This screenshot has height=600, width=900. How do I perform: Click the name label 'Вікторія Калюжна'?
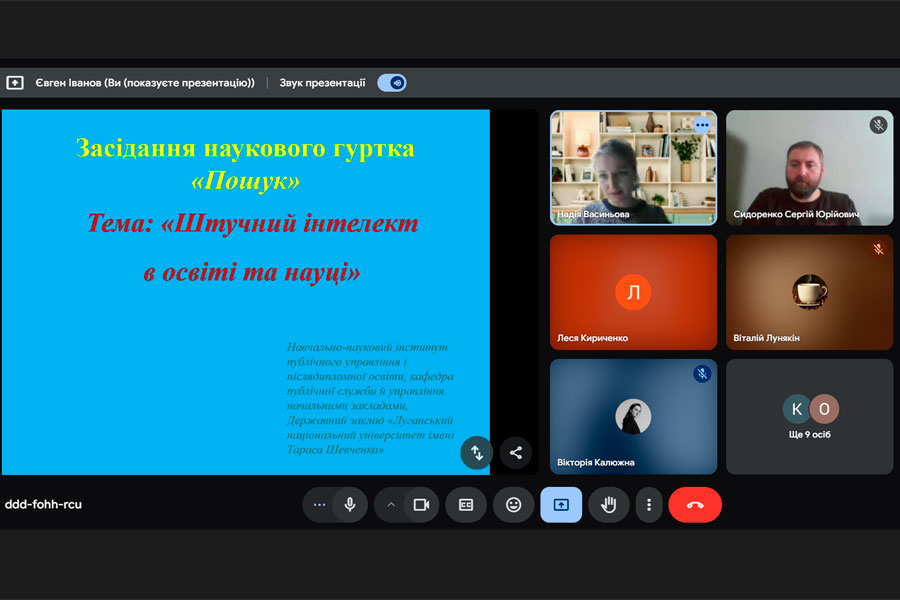596,462
